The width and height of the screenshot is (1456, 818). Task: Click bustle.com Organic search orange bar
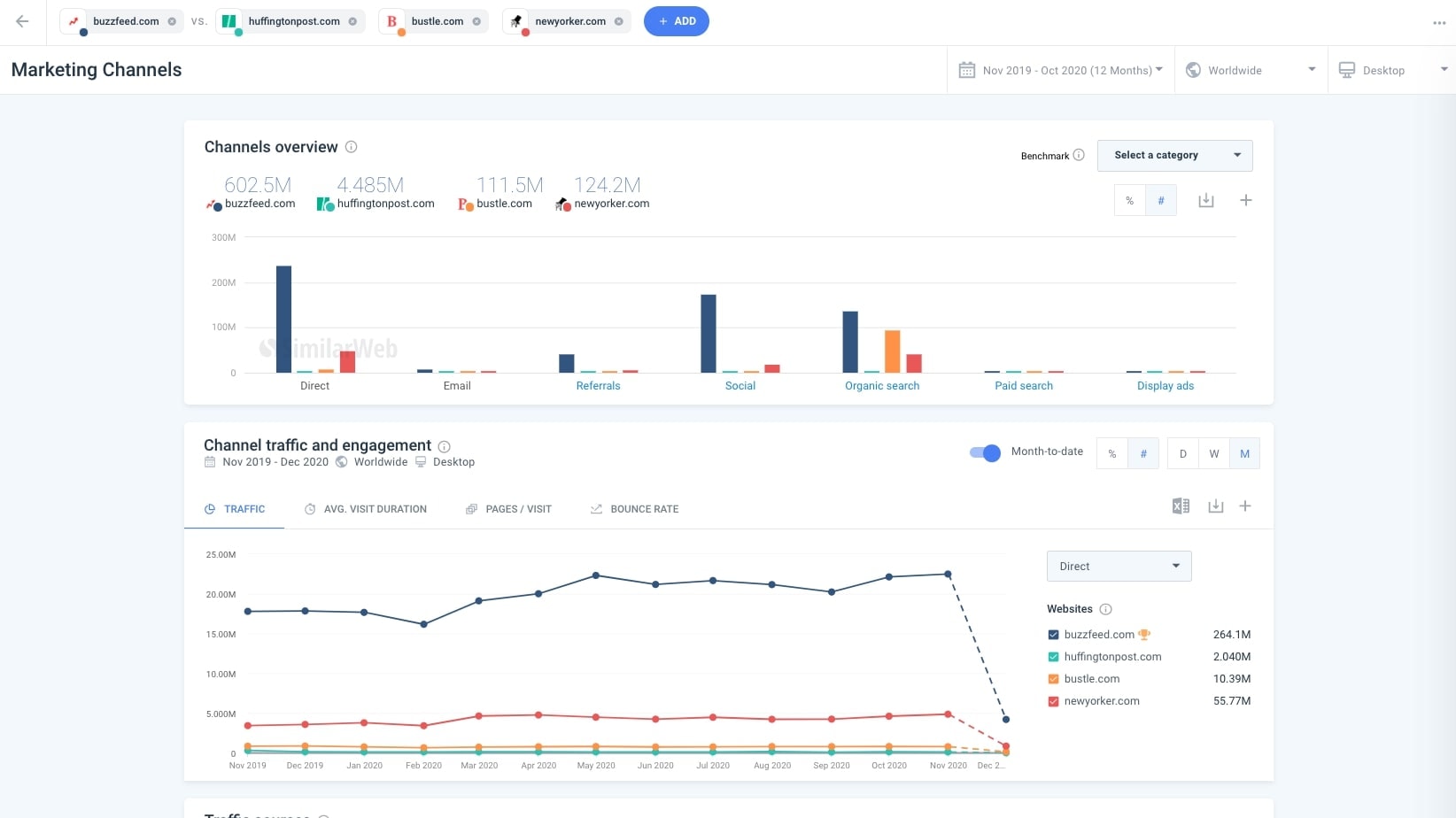[x=893, y=351]
